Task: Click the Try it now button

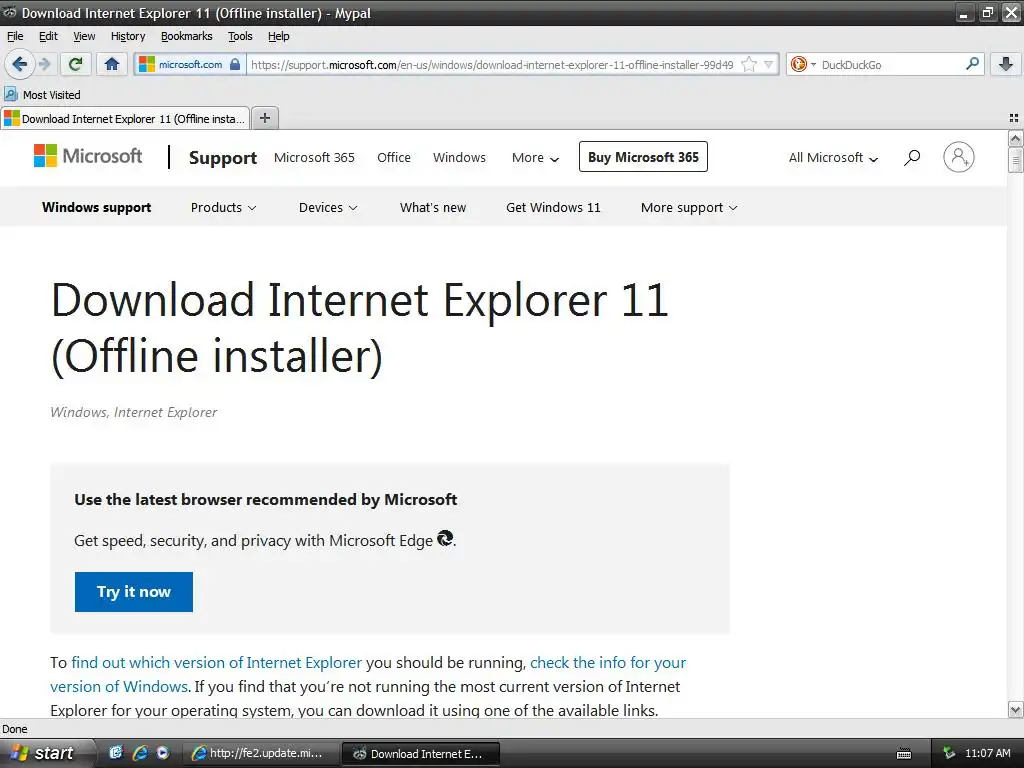Action: [x=134, y=592]
